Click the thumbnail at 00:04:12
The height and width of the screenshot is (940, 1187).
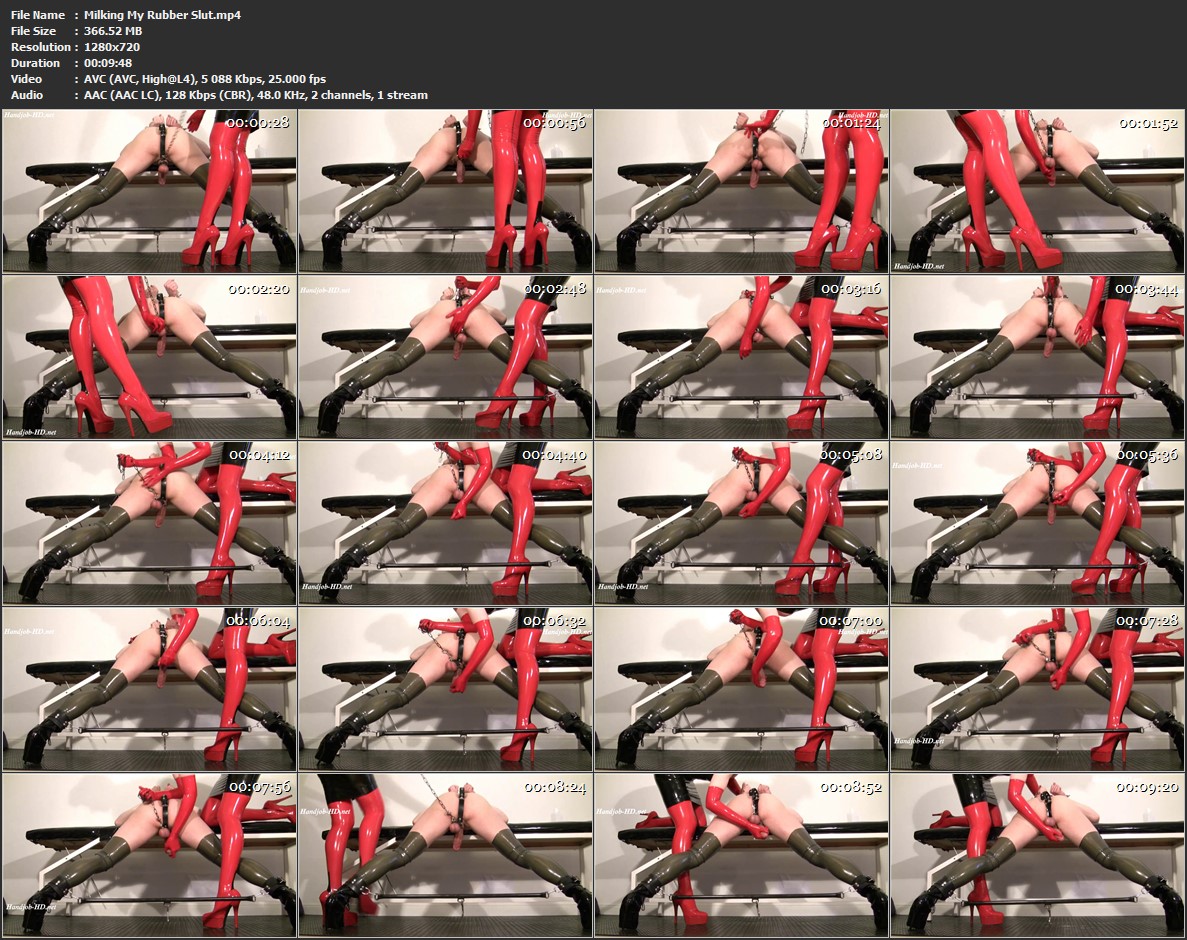150,522
